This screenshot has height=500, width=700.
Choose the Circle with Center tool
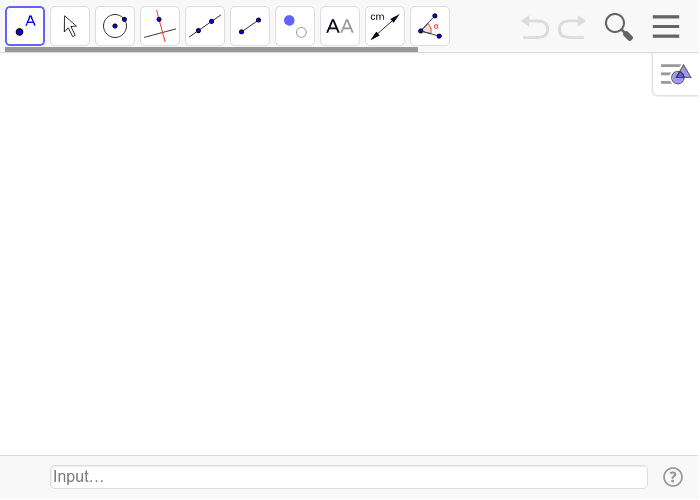(115, 26)
